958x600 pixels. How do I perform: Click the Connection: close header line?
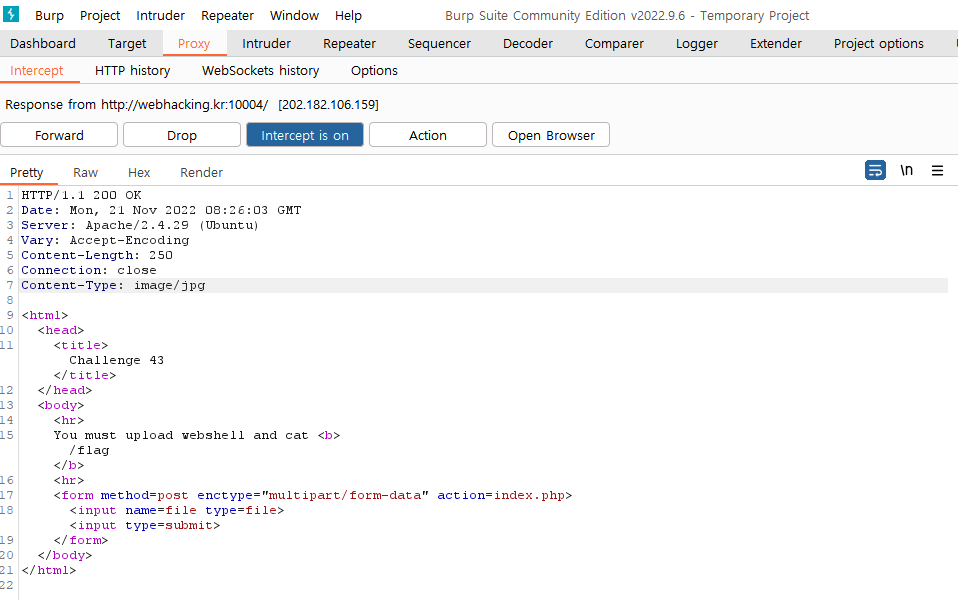(89, 270)
